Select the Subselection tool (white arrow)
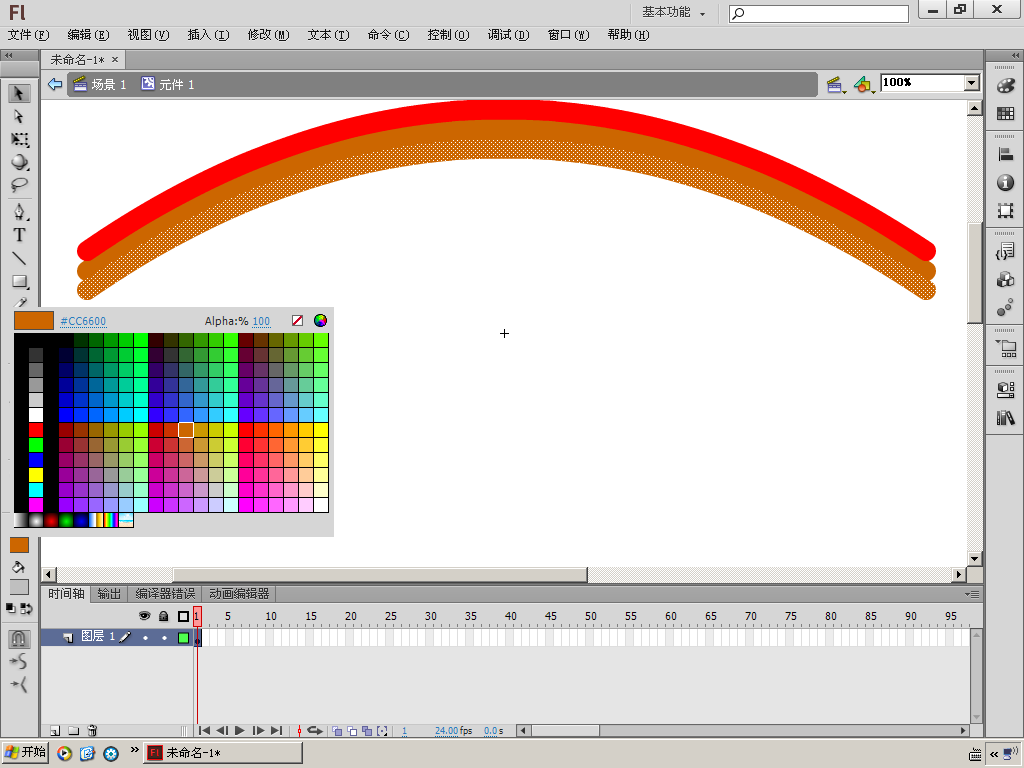 point(19,116)
